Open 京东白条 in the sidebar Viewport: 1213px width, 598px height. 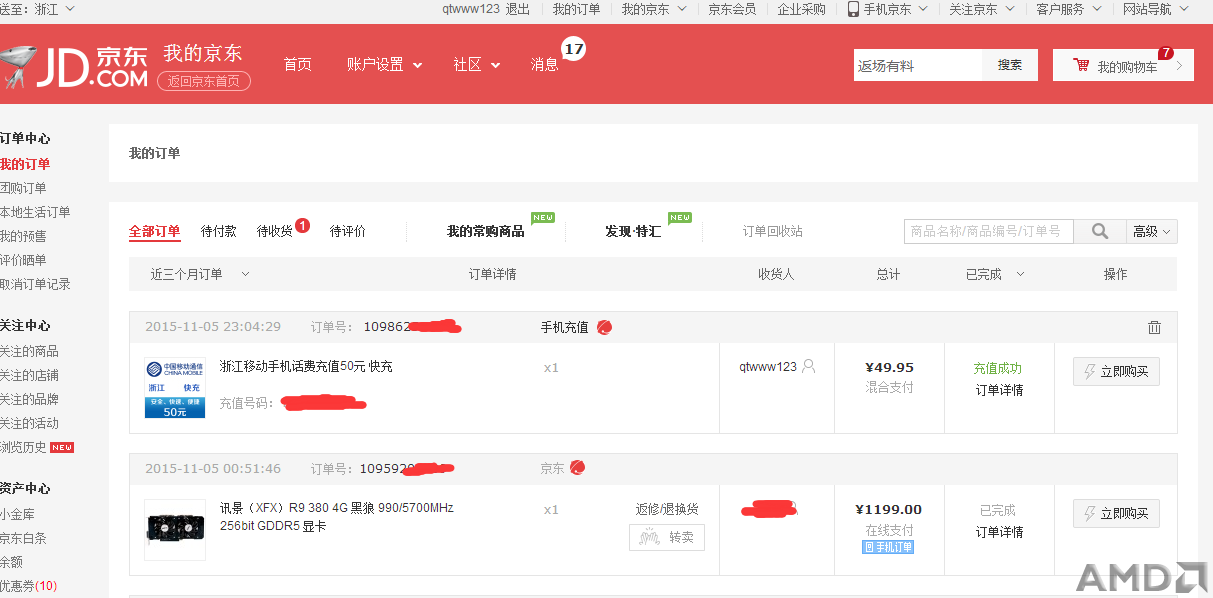(23, 538)
